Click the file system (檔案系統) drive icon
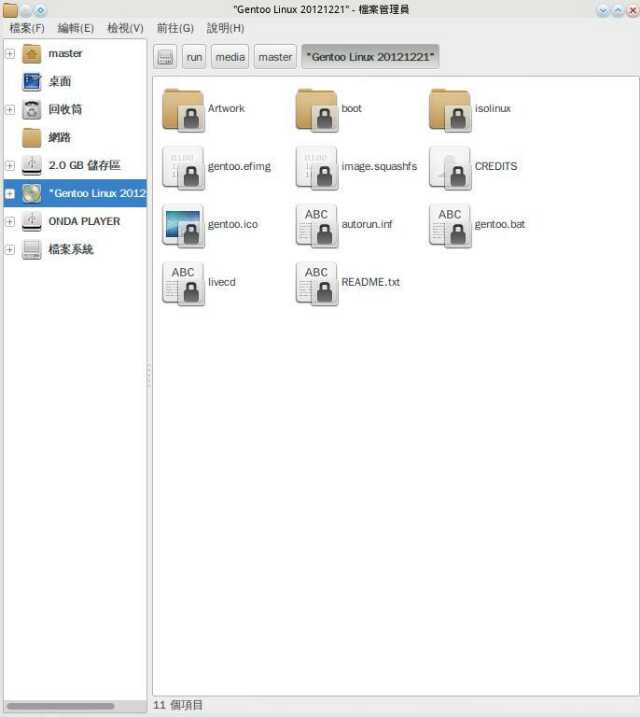Image resolution: width=640 pixels, height=717 pixels. pos(32,249)
